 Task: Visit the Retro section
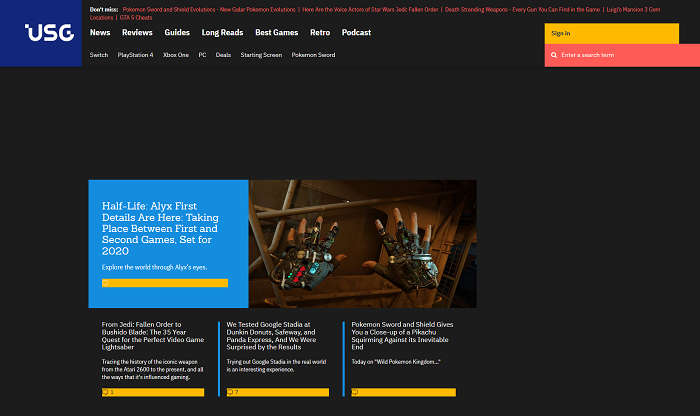(x=320, y=33)
